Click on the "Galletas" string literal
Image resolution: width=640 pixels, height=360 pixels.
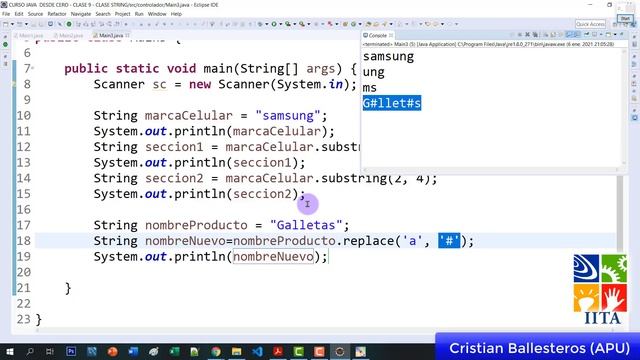(x=306, y=225)
